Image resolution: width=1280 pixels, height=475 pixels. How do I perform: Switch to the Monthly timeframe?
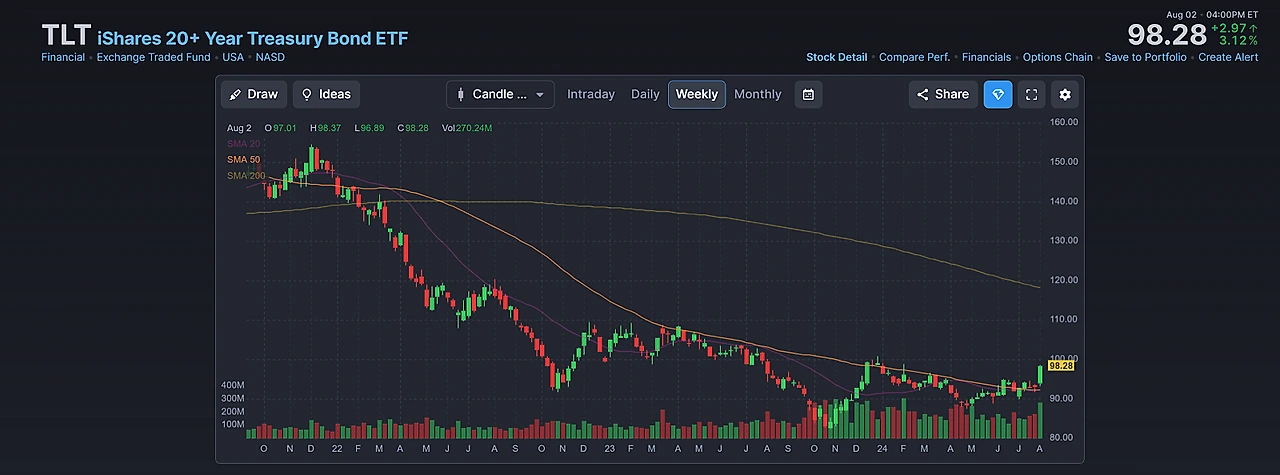click(758, 94)
